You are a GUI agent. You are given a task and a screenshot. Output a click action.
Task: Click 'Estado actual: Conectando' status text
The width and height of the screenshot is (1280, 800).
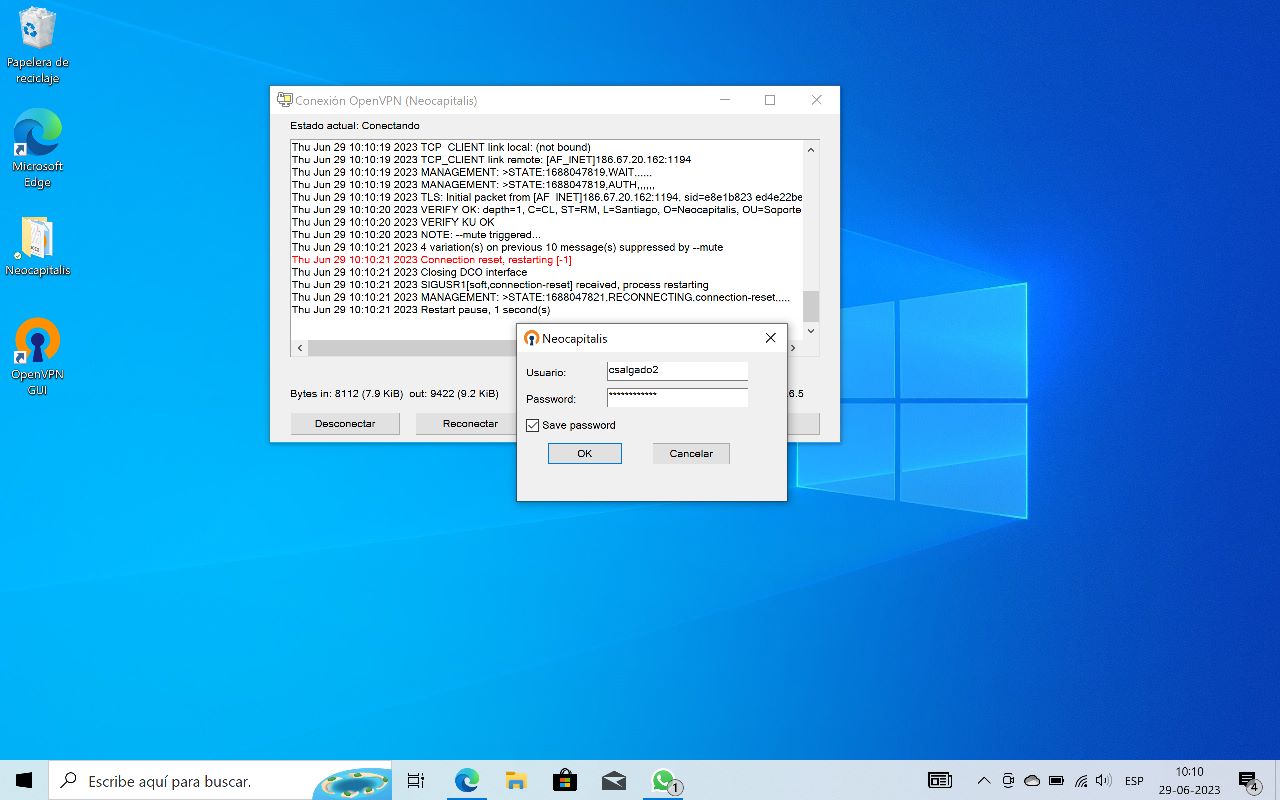tap(355, 126)
